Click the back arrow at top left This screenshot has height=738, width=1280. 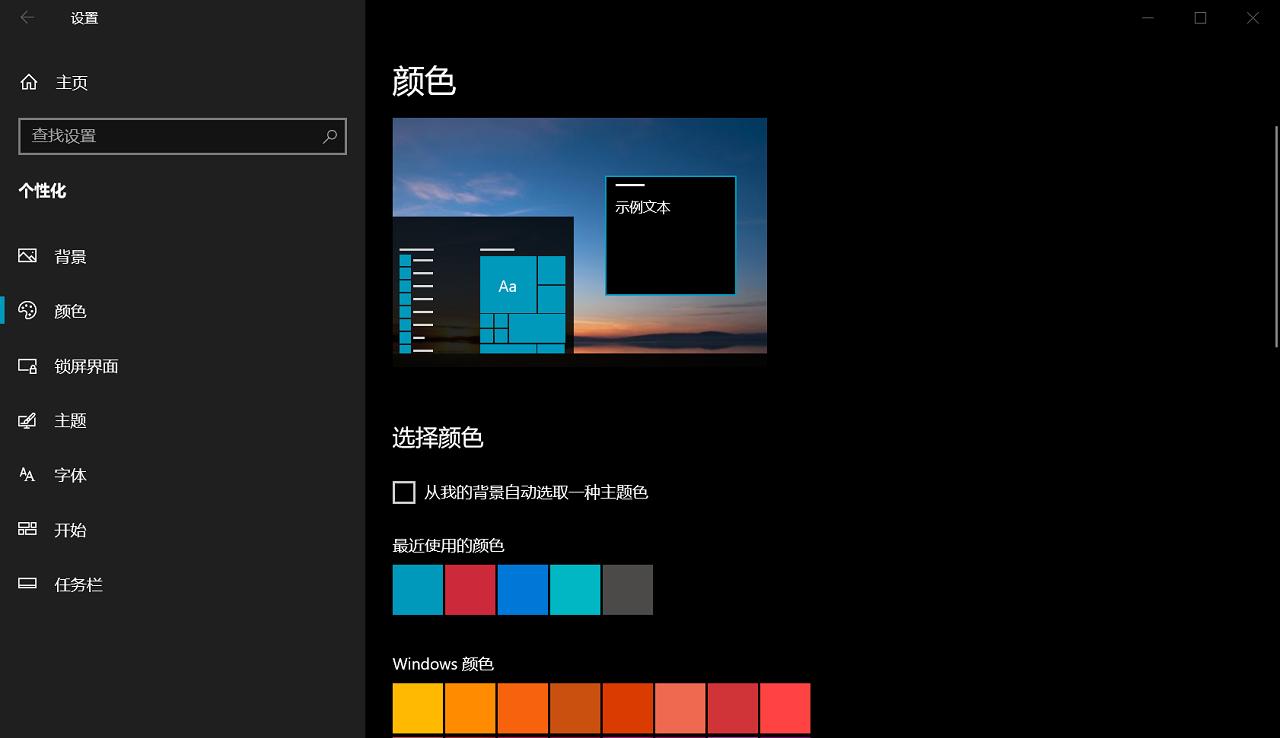click(27, 17)
